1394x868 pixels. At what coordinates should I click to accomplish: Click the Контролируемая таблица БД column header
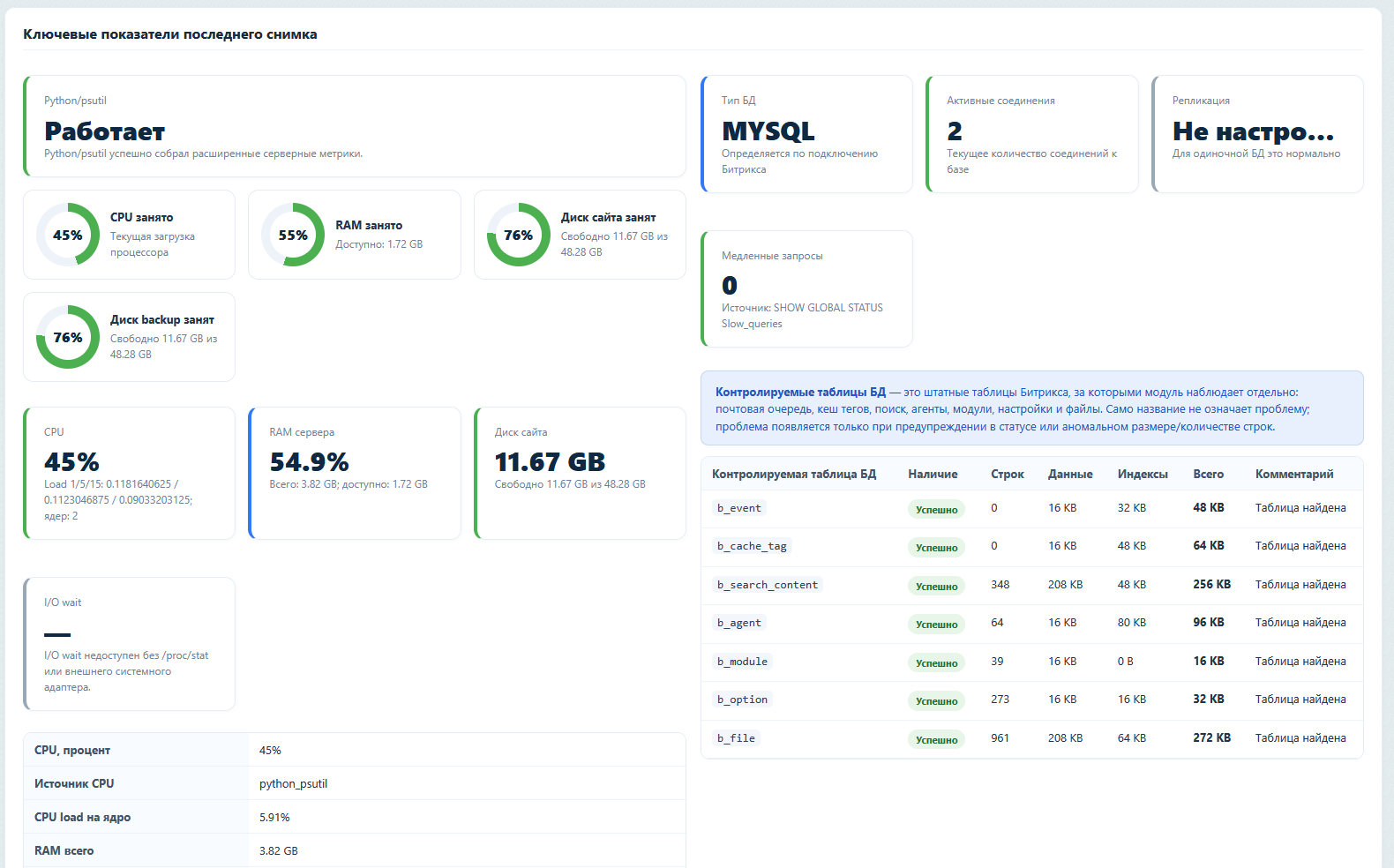794,474
